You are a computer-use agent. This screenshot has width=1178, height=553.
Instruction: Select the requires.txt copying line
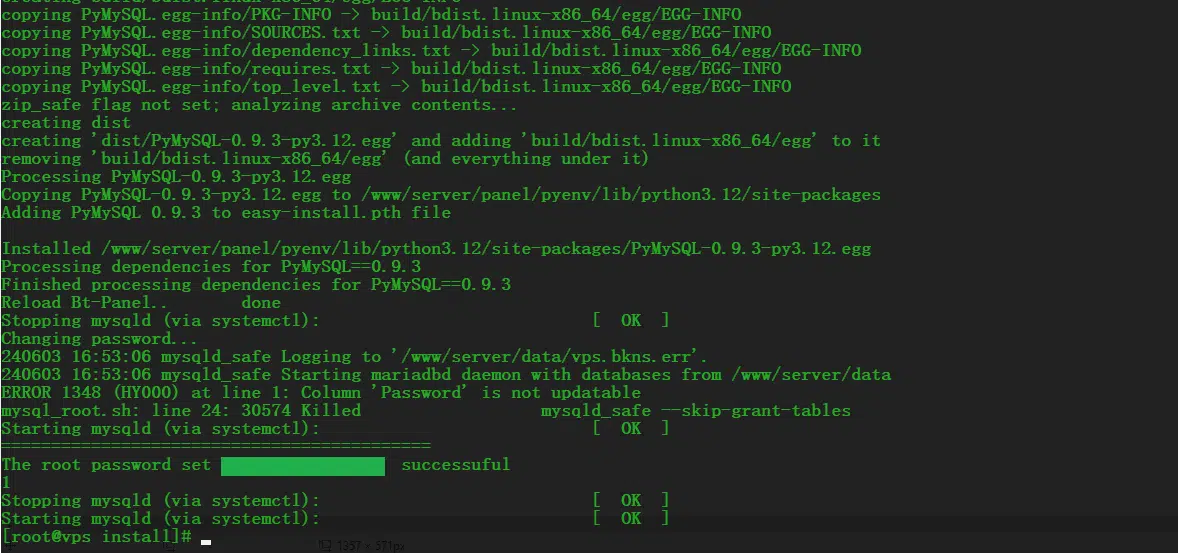[x=391, y=69]
